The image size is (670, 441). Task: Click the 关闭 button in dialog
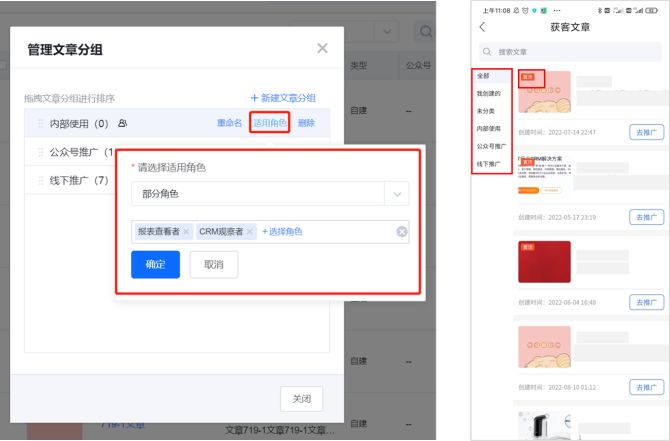pos(301,398)
